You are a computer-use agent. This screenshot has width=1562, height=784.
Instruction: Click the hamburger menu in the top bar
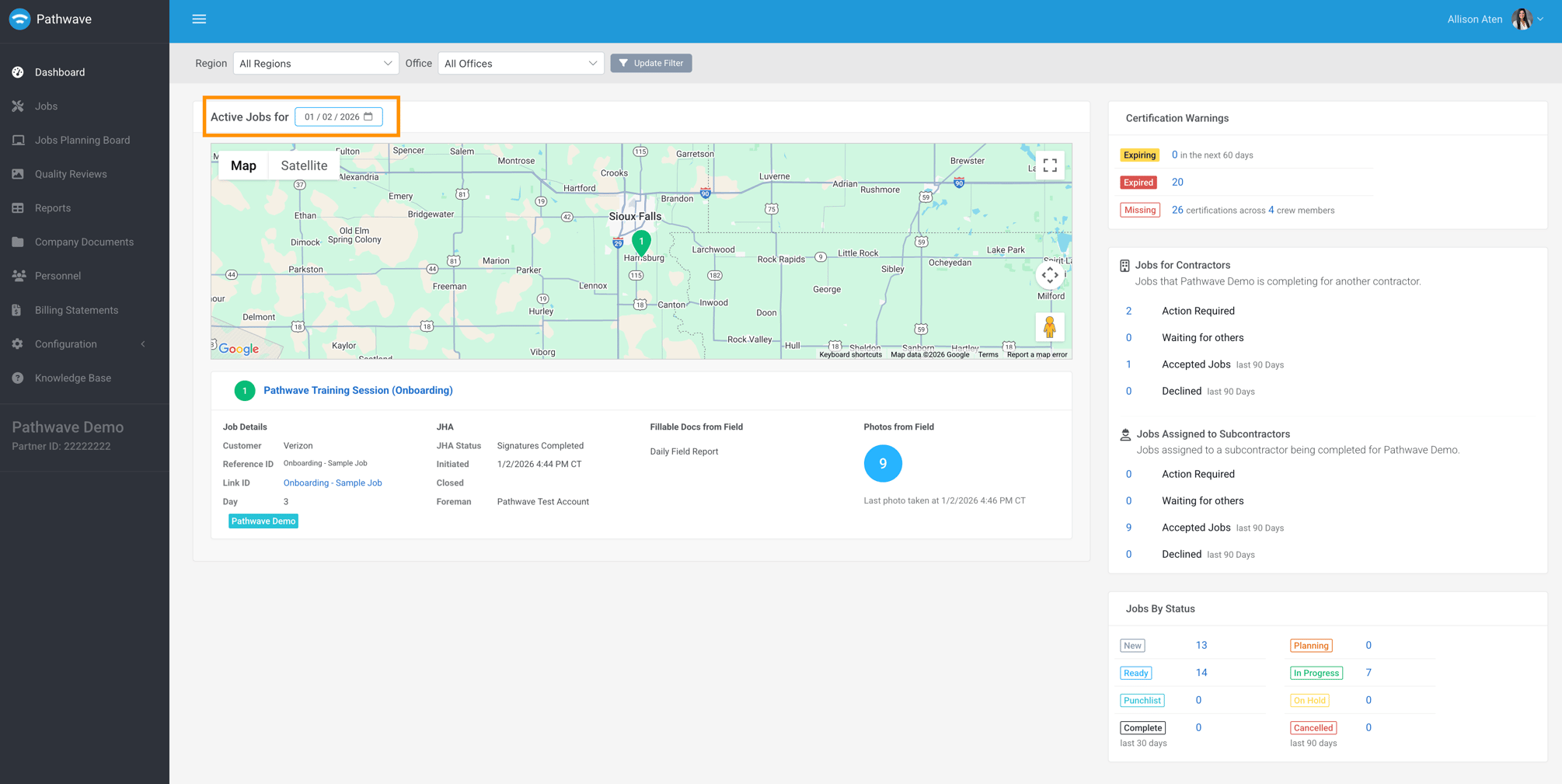click(199, 19)
